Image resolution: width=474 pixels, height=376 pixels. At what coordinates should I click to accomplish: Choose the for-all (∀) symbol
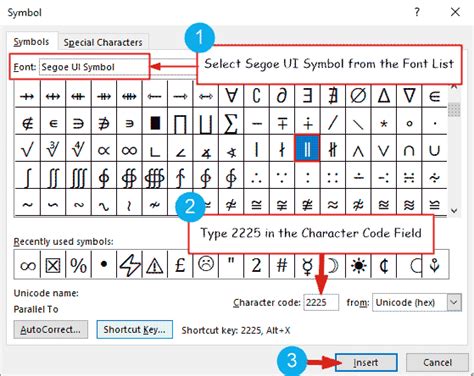coord(231,96)
